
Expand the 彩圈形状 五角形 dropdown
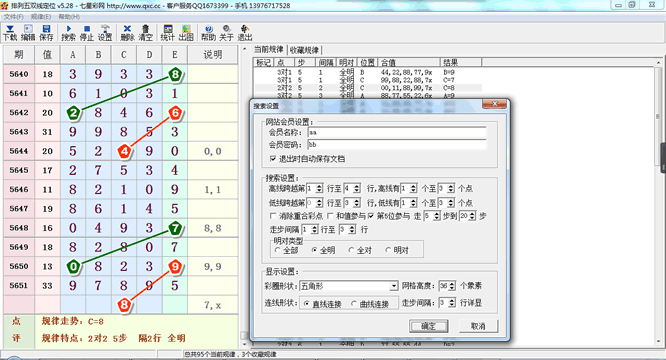(x=394, y=286)
